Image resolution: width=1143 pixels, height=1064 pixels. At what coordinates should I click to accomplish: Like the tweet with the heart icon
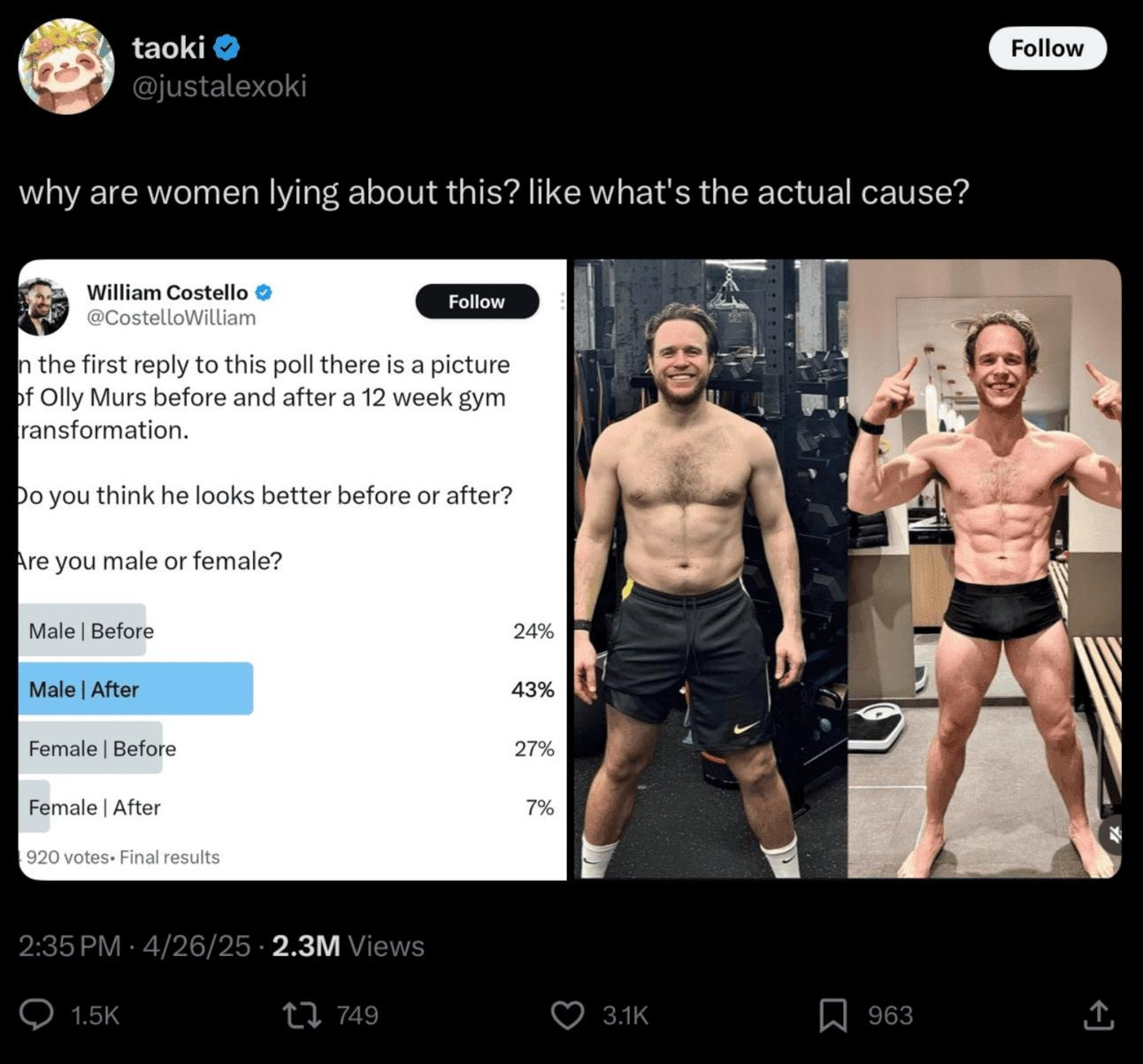tap(567, 1014)
